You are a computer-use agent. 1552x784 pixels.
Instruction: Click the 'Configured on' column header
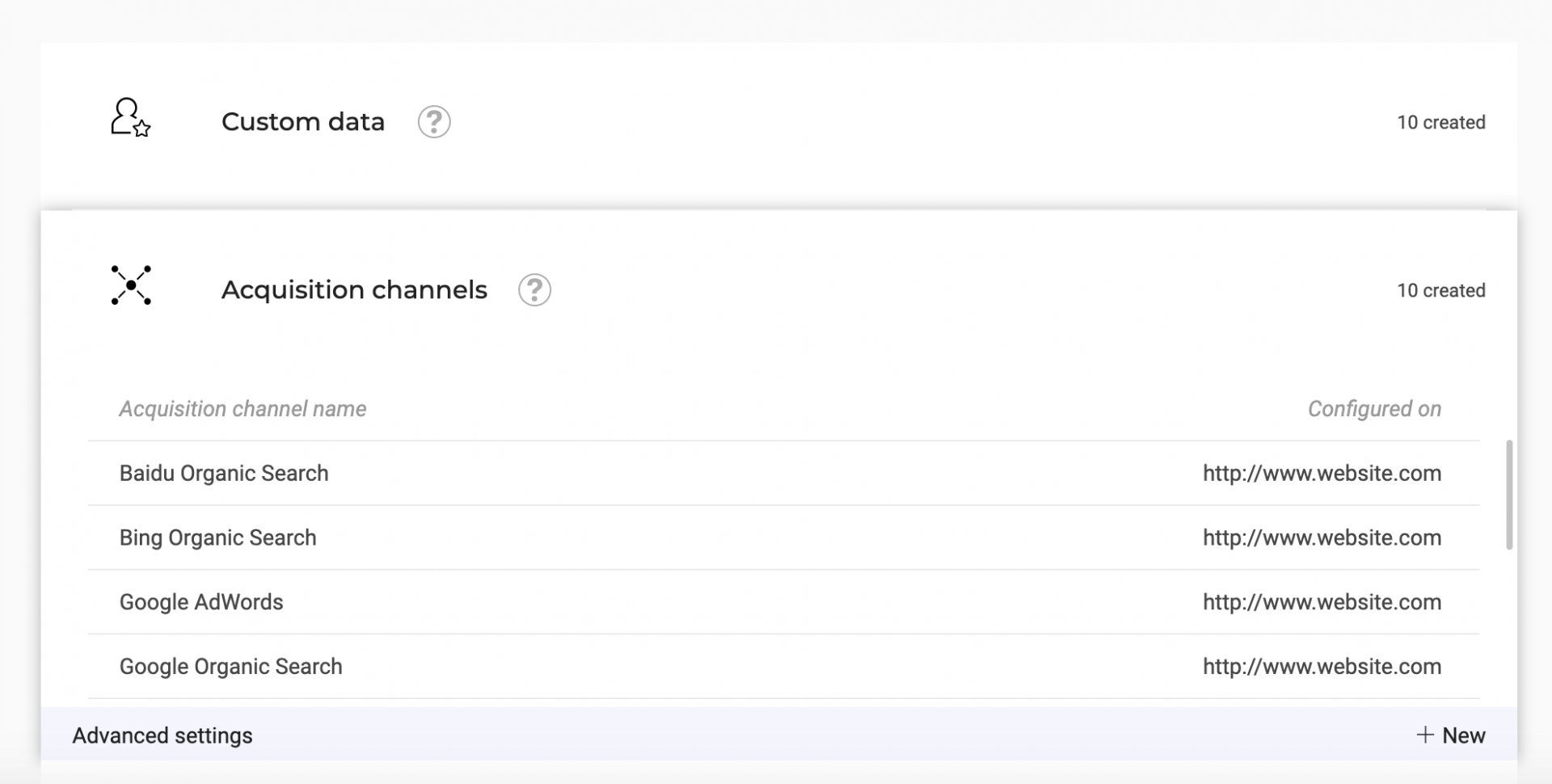click(1374, 409)
